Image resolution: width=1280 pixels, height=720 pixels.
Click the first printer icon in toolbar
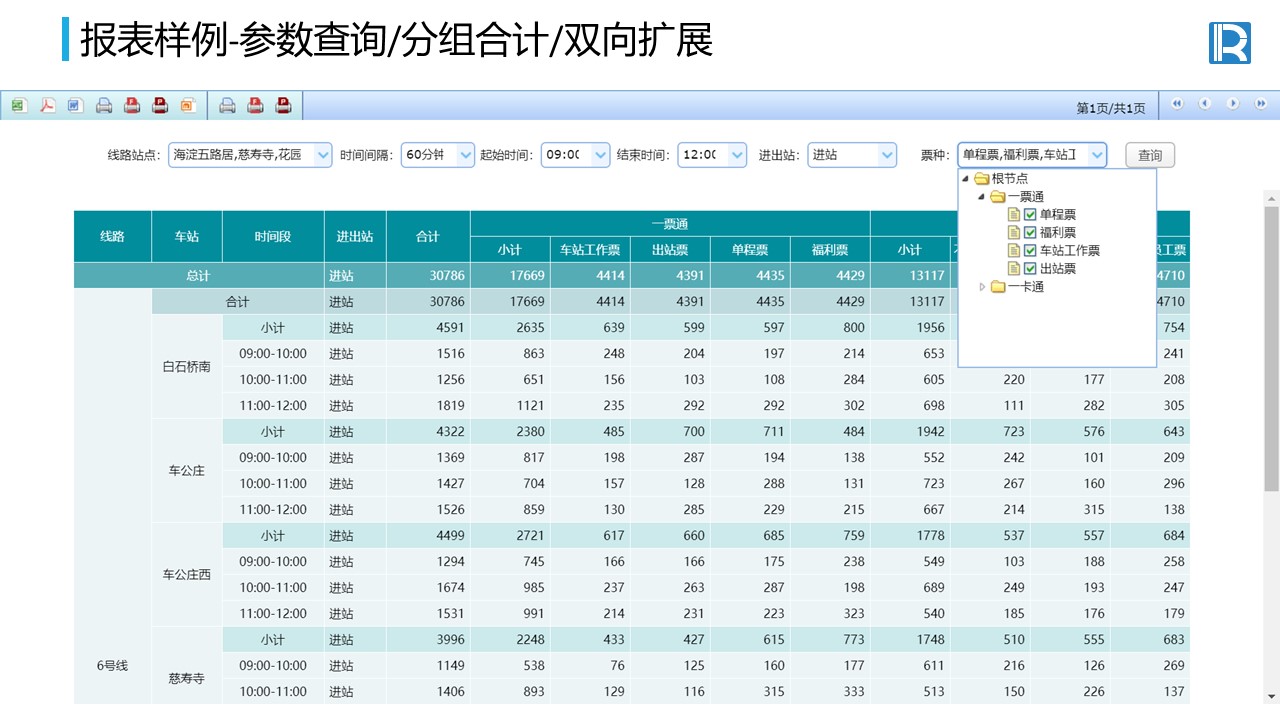pyautogui.click(x=103, y=105)
